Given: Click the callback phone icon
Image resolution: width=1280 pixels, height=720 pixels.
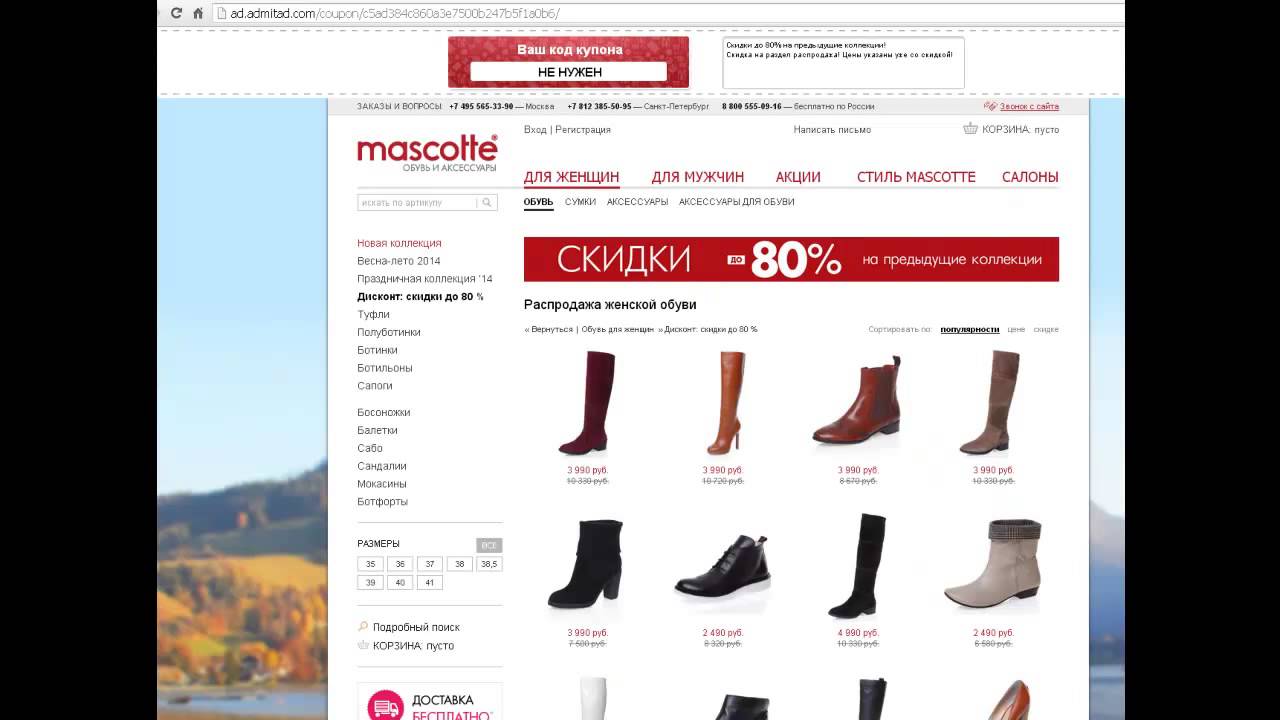Looking at the screenshot, I should click(990, 106).
